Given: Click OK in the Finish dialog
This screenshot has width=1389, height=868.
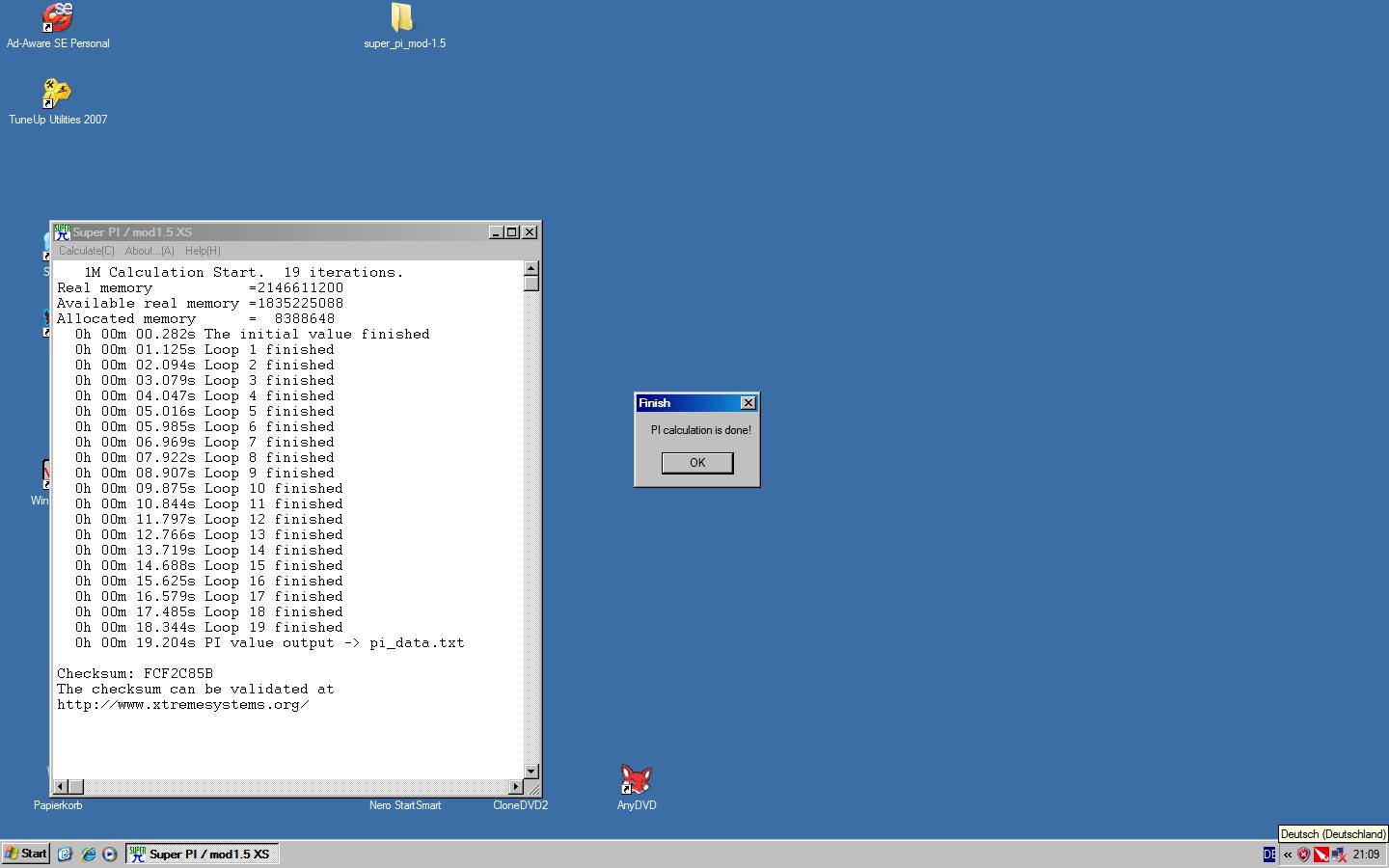Looking at the screenshot, I should tap(697, 463).
